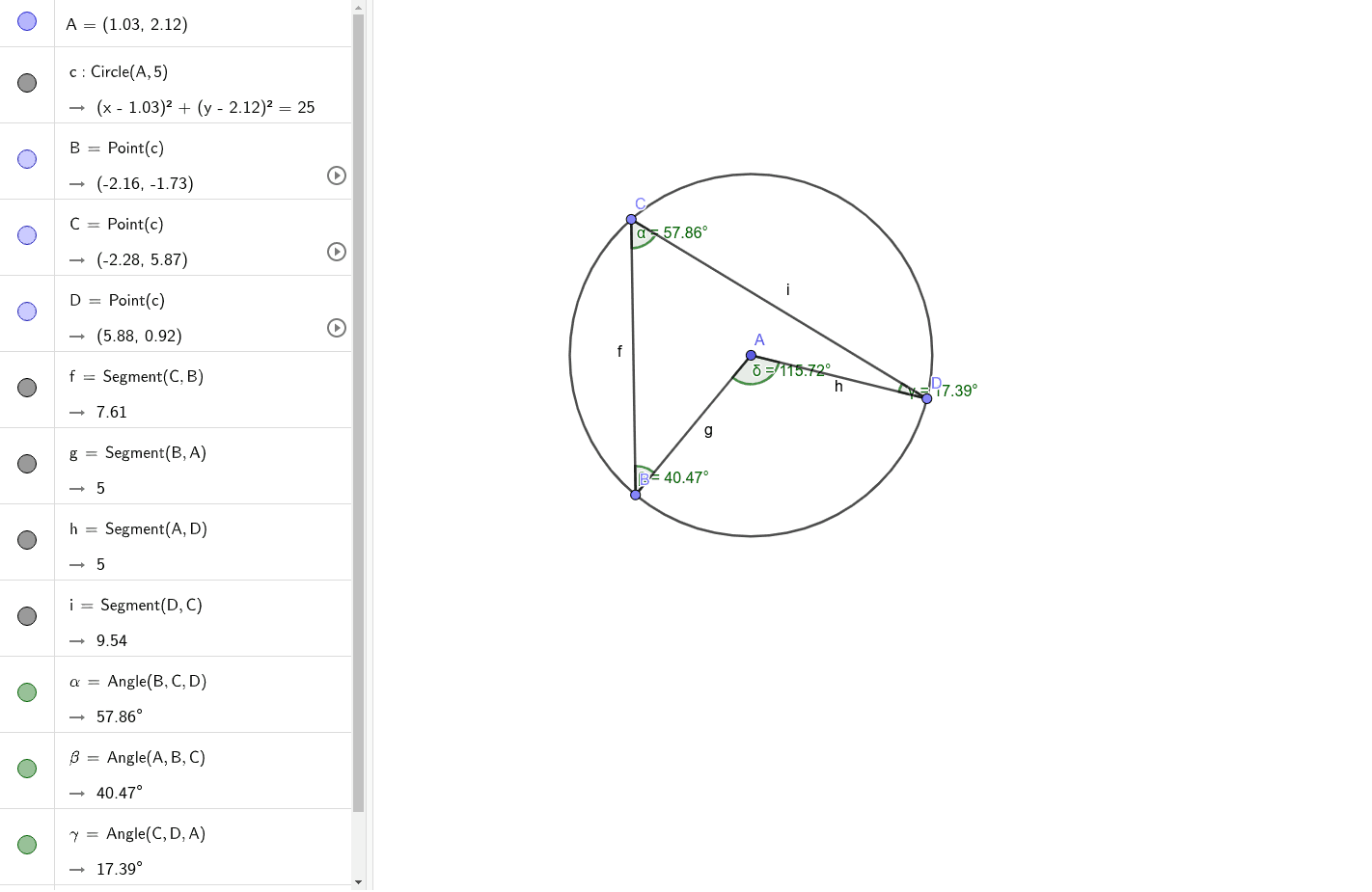
Task: Select center point A in the graphics view
Action: pos(751,356)
